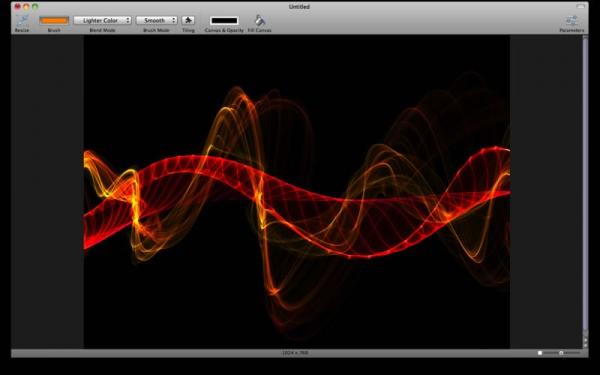The height and width of the screenshot is (375, 600).
Task: Toggle the Tiling button
Action: point(188,20)
